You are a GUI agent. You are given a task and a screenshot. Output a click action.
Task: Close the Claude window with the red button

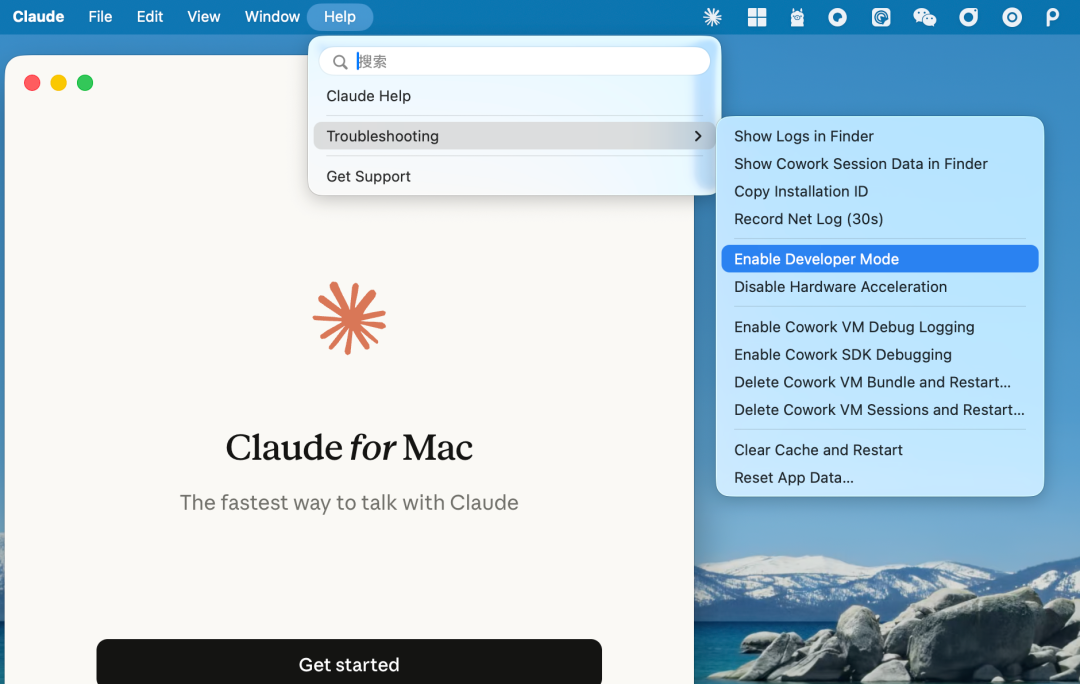(x=32, y=83)
